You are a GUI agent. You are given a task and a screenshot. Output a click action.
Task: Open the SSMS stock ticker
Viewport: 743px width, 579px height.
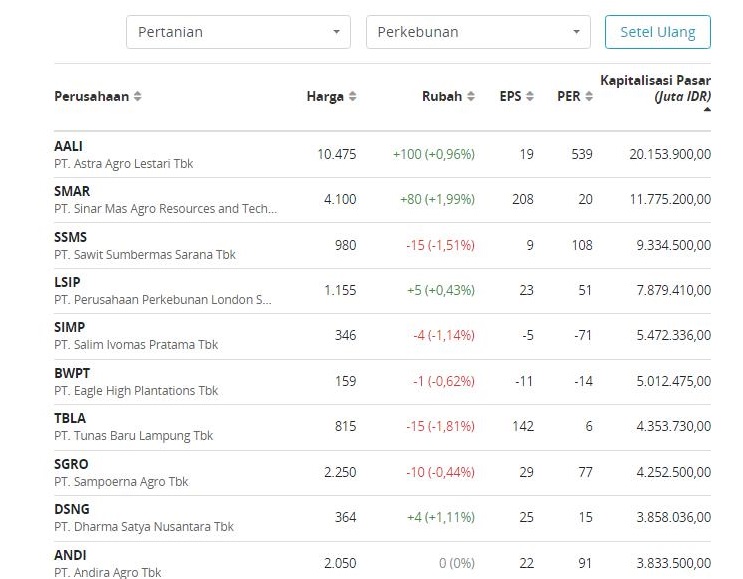pyautogui.click(x=71, y=237)
